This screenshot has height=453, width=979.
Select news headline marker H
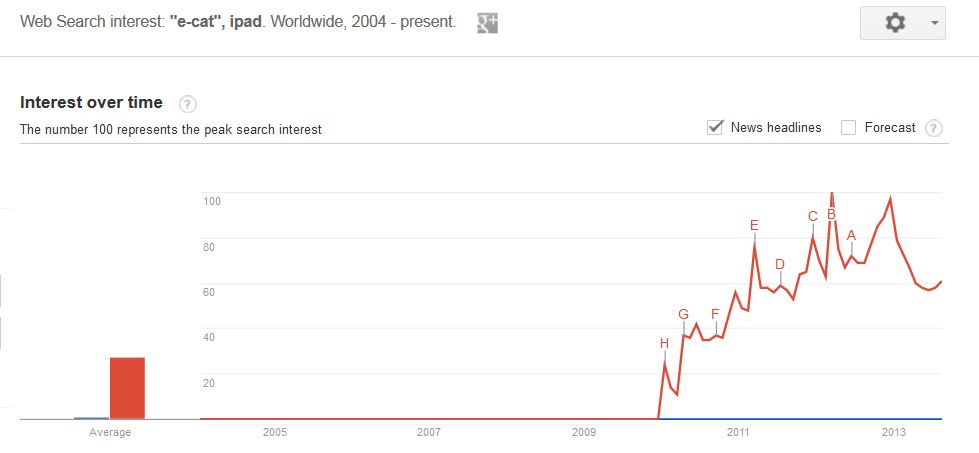coord(664,343)
